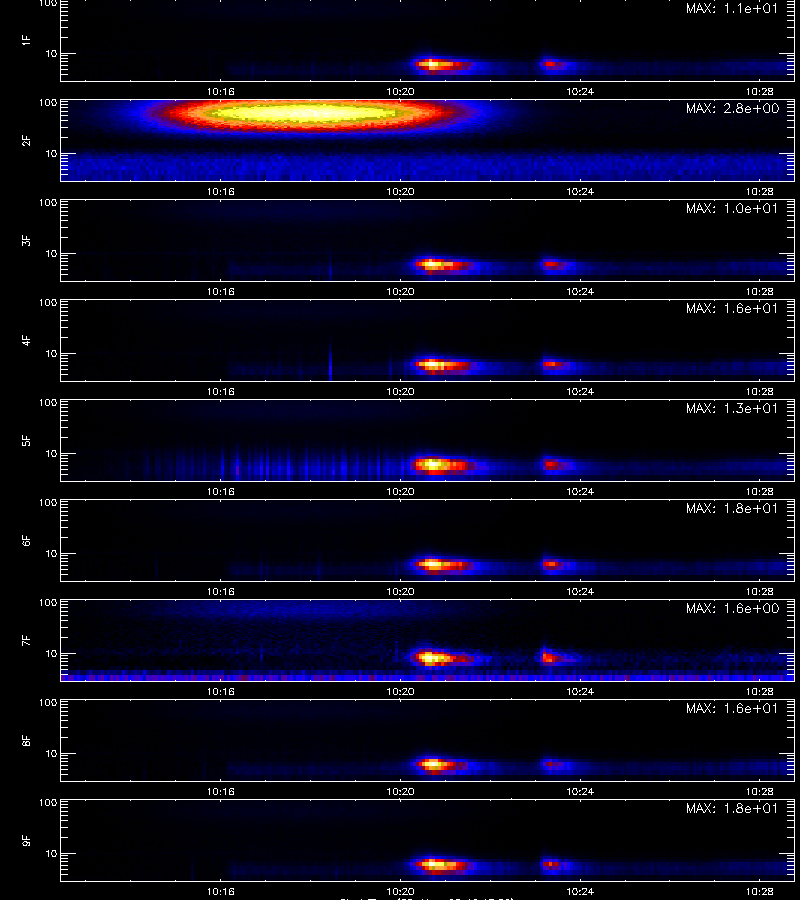Select the 'MAX: 1.6e+00' readout
Screen dimensions: 800x900
tap(732, 608)
